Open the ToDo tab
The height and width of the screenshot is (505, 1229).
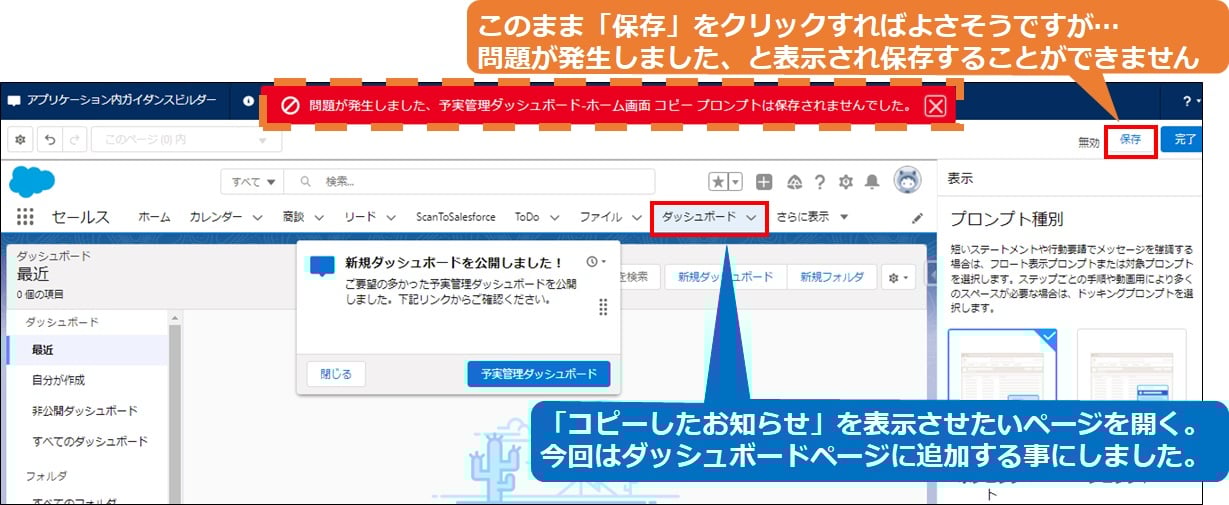[x=527, y=217]
